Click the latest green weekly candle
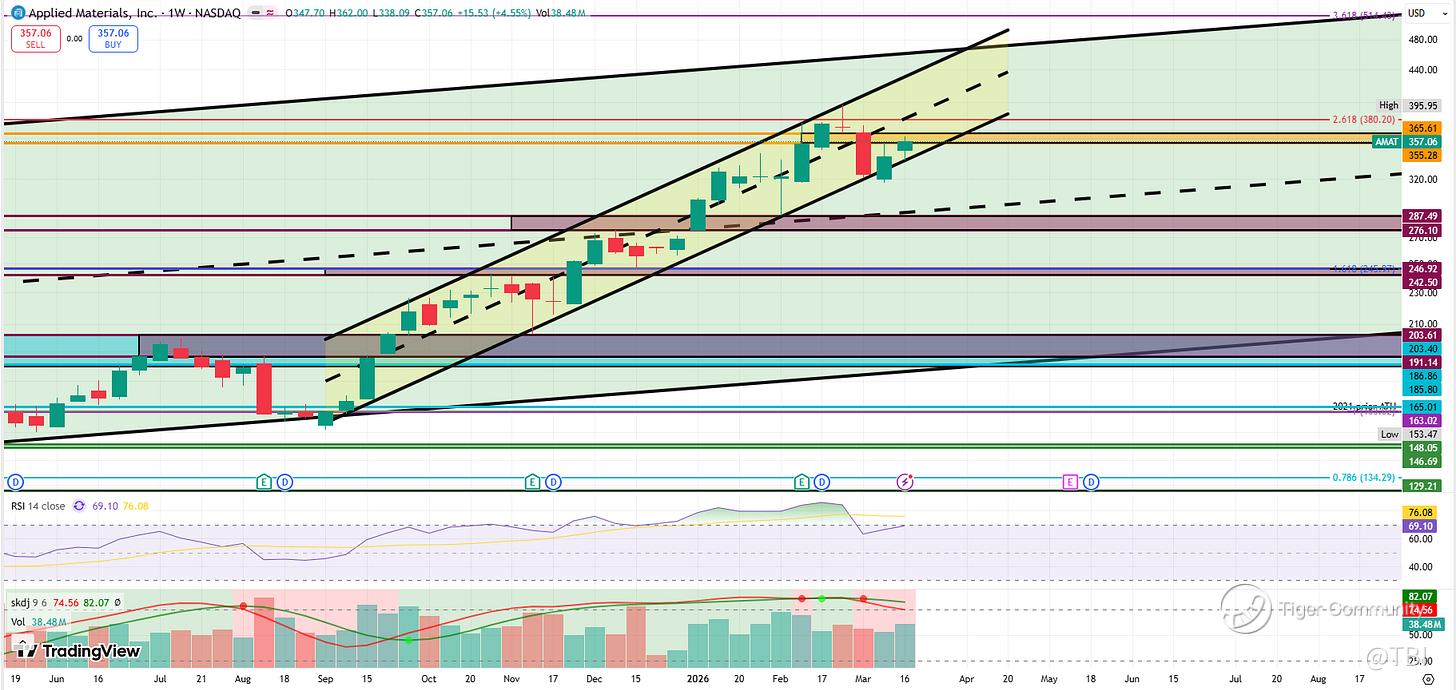 pos(905,146)
